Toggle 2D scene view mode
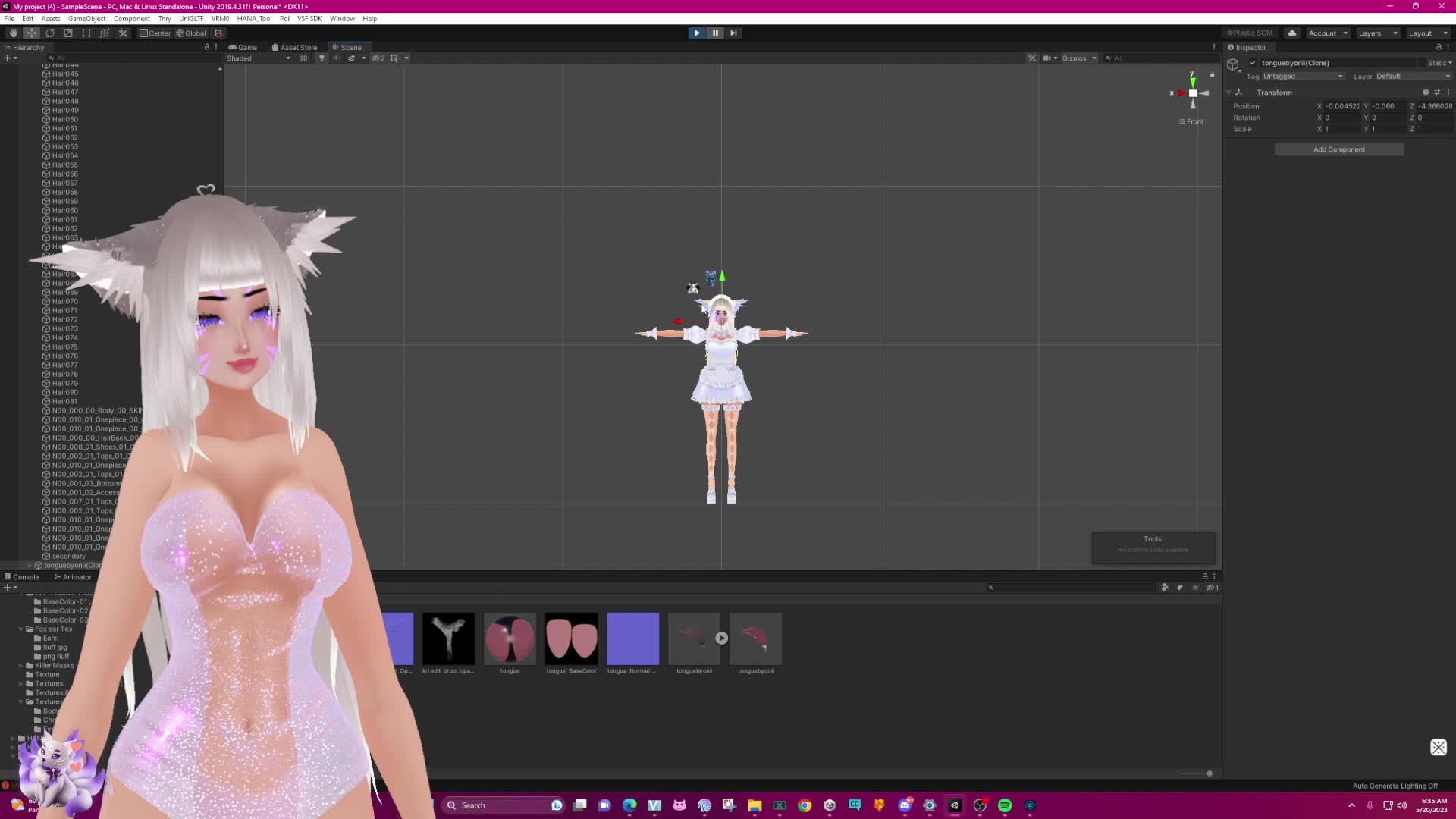This screenshot has width=1456, height=819. pyautogui.click(x=303, y=58)
